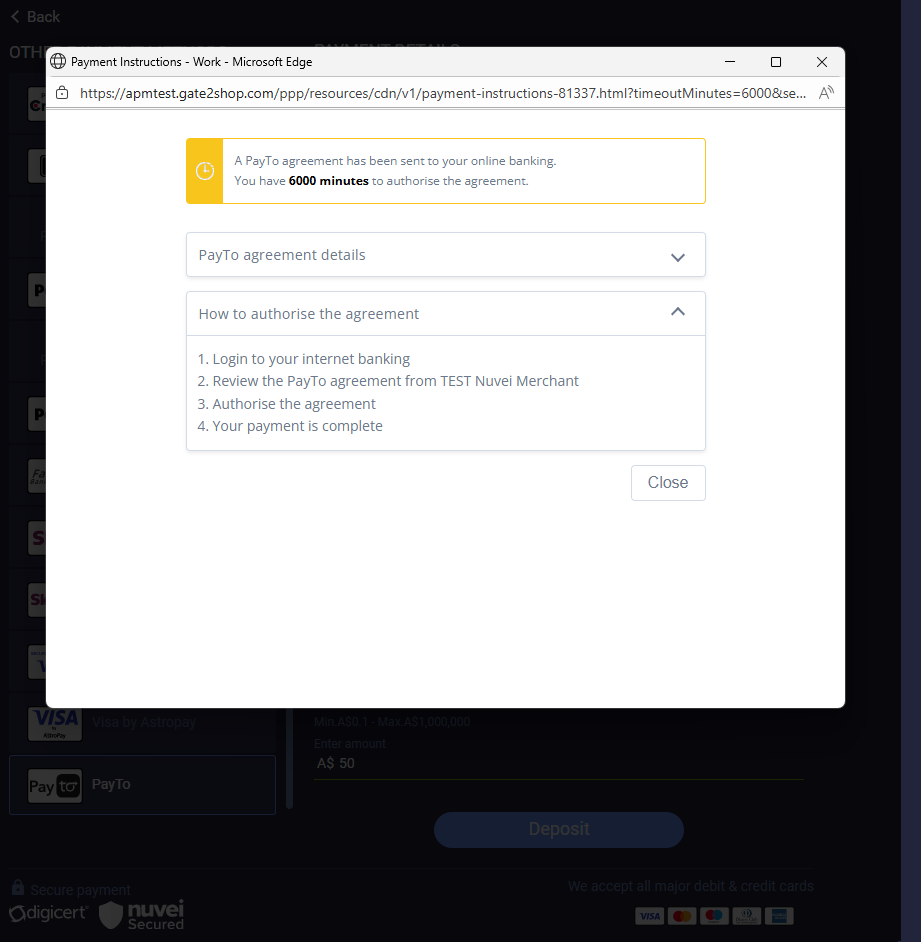Click the Enter amount field showing A$ 50
This screenshot has height=942, width=921.
click(558, 763)
